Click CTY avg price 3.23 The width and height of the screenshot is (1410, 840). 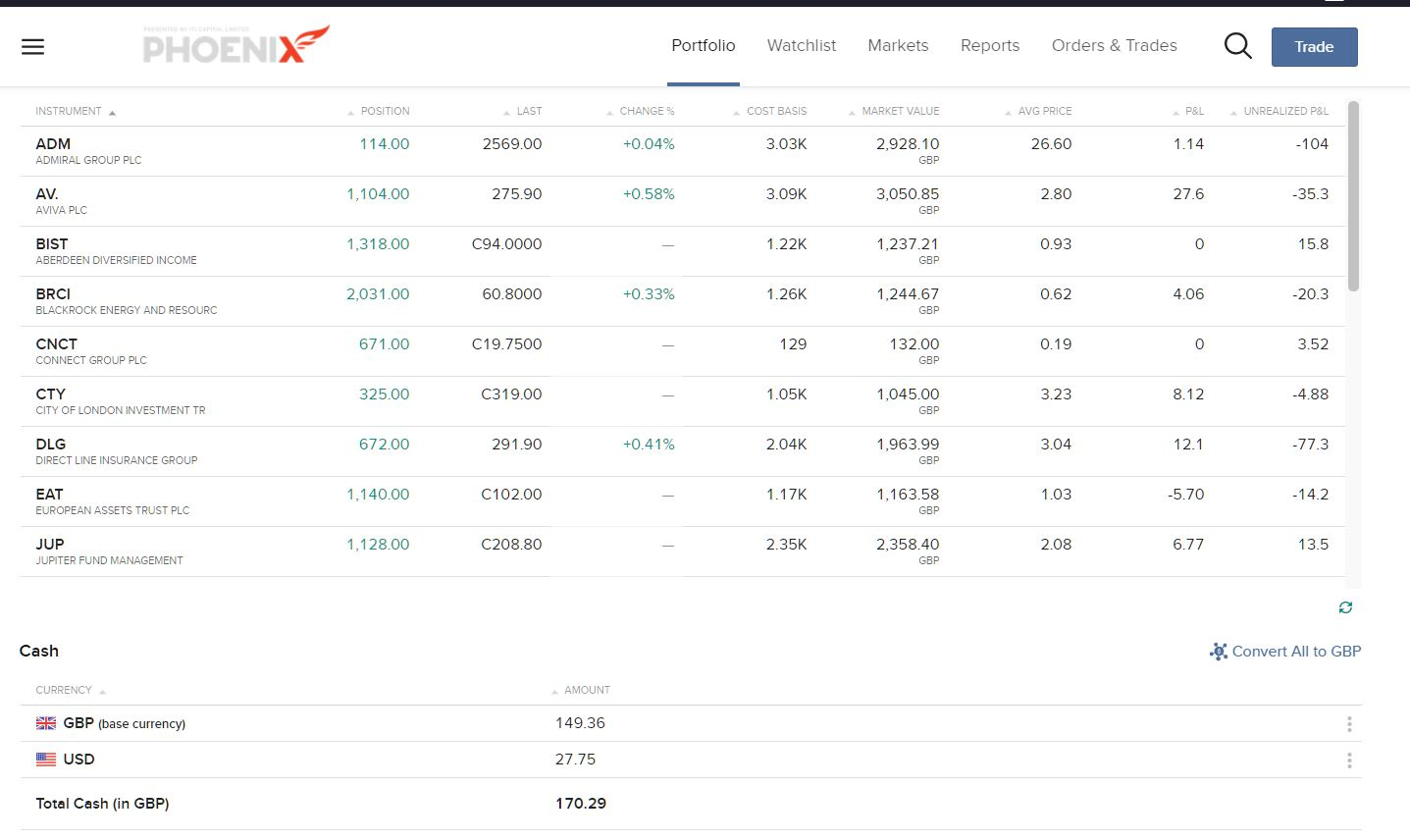tap(1056, 394)
